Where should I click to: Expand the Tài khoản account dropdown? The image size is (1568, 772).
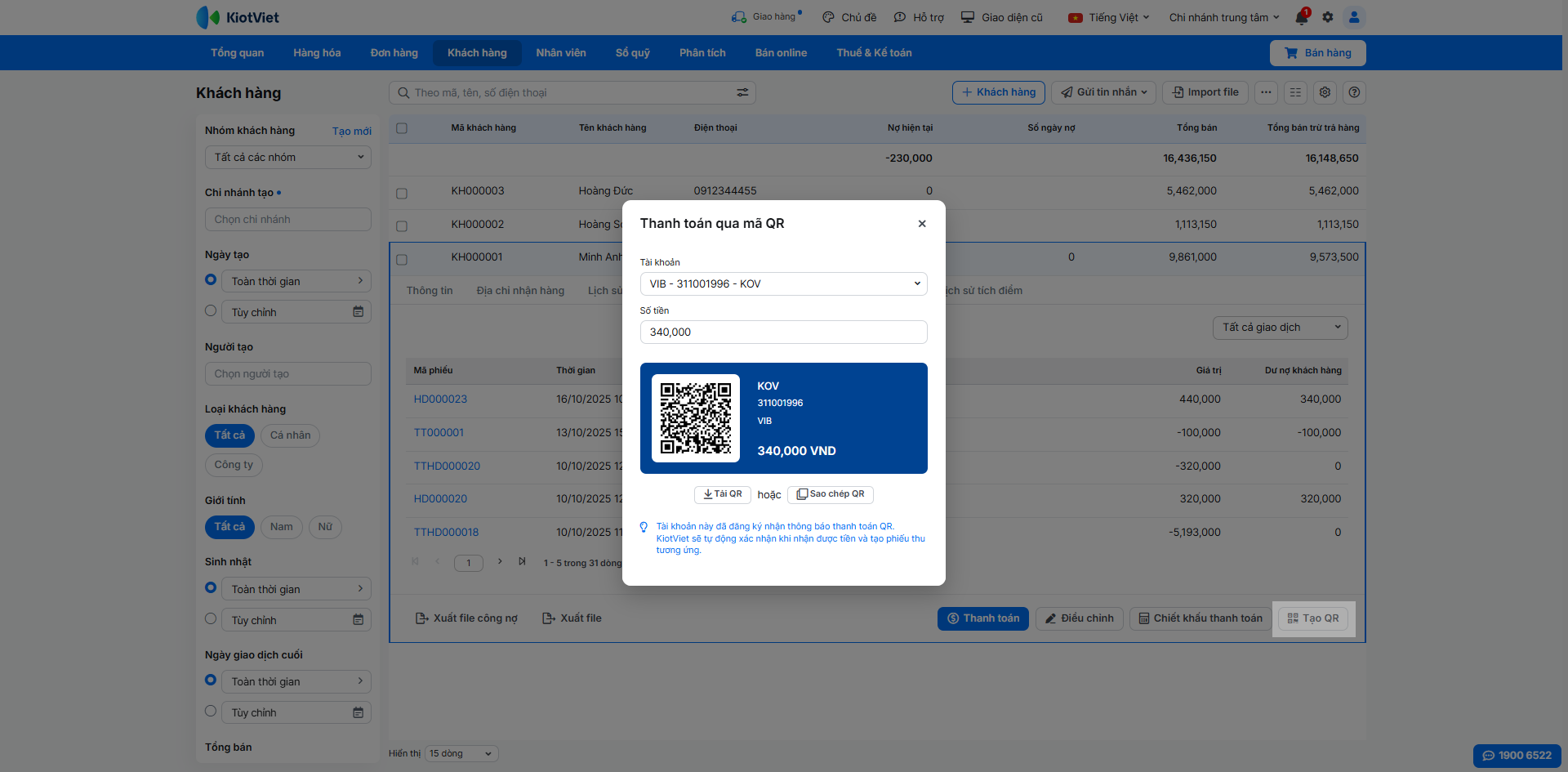(x=783, y=283)
